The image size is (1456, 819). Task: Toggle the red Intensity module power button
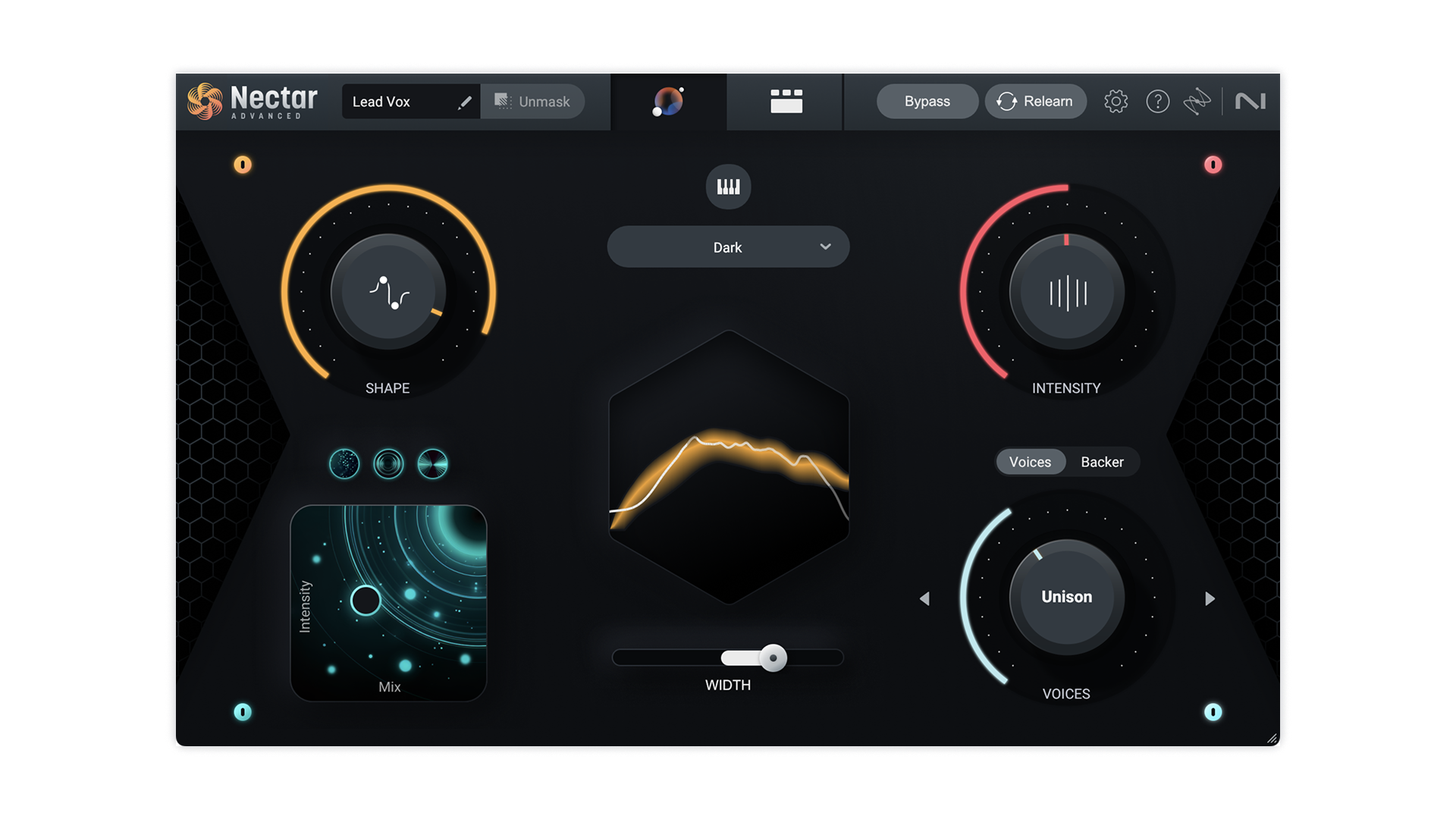click(1213, 165)
